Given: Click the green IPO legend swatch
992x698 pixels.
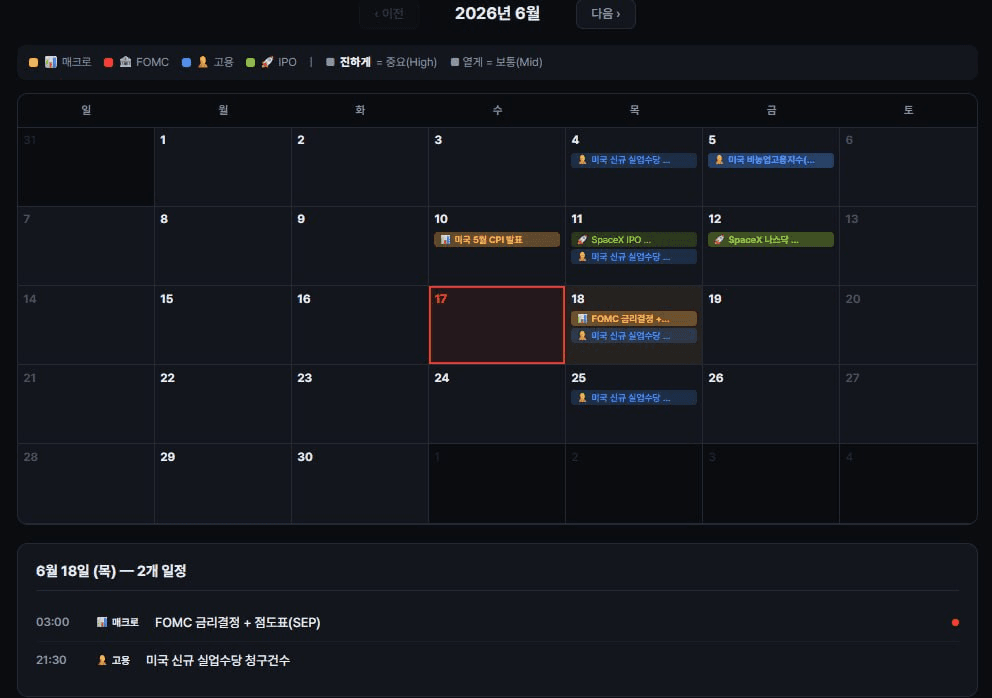Looking at the screenshot, I should [x=251, y=62].
